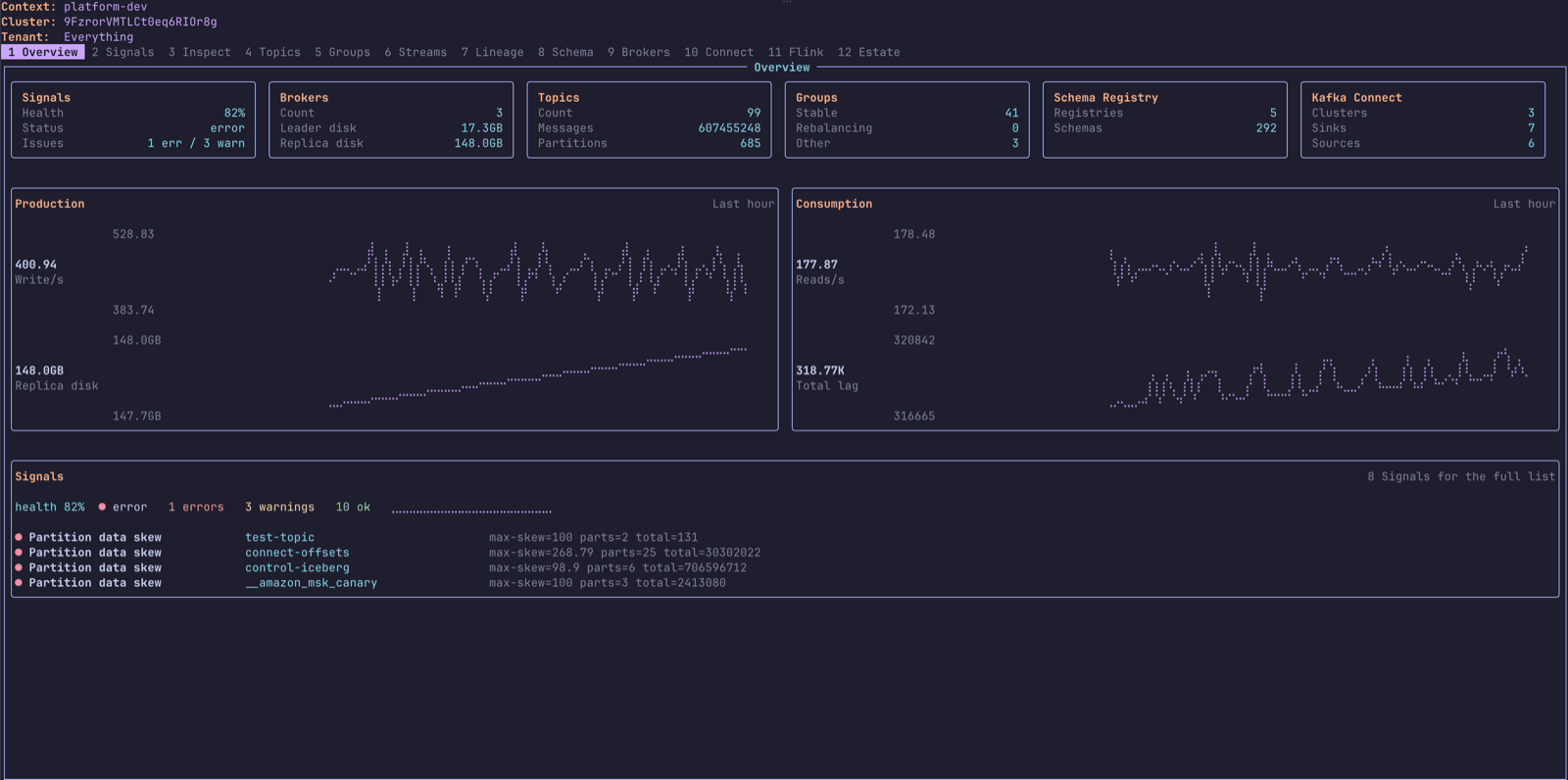Click the Consumption panel title

(x=834, y=204)
